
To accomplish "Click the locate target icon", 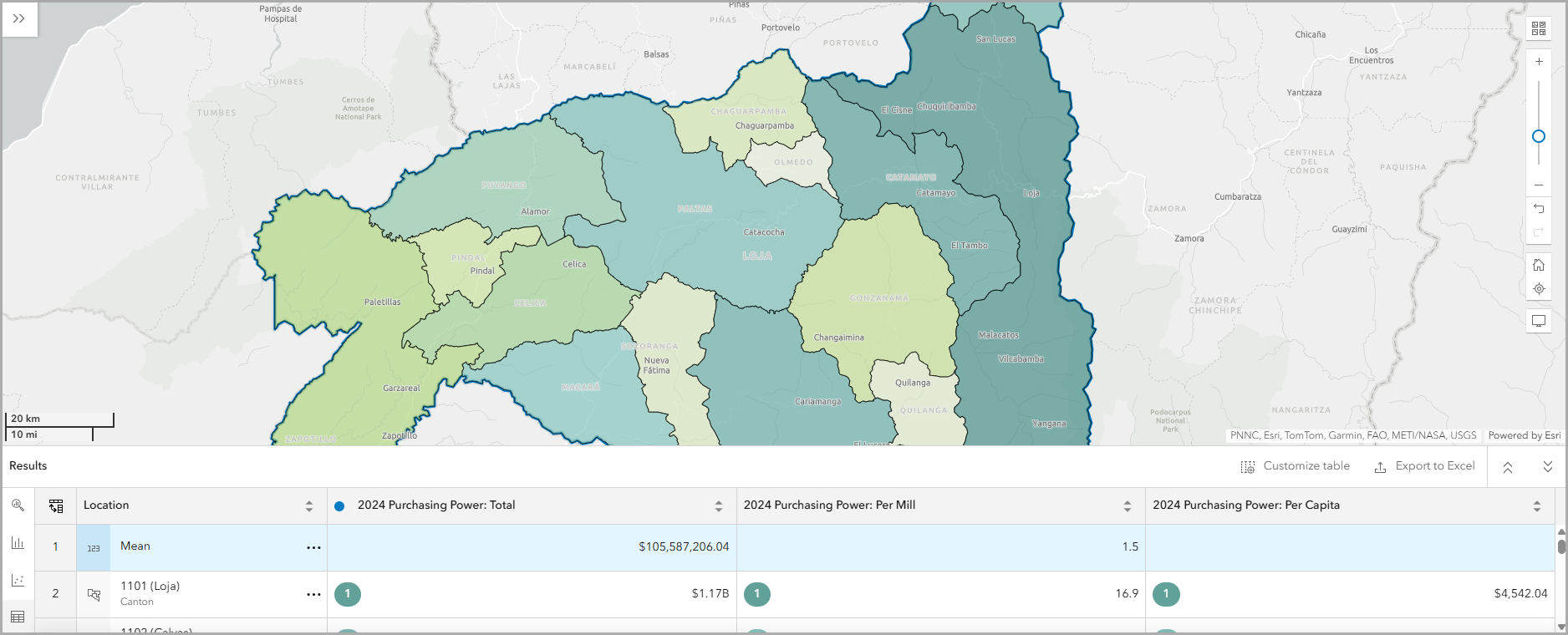I will tap(1539, 289).
